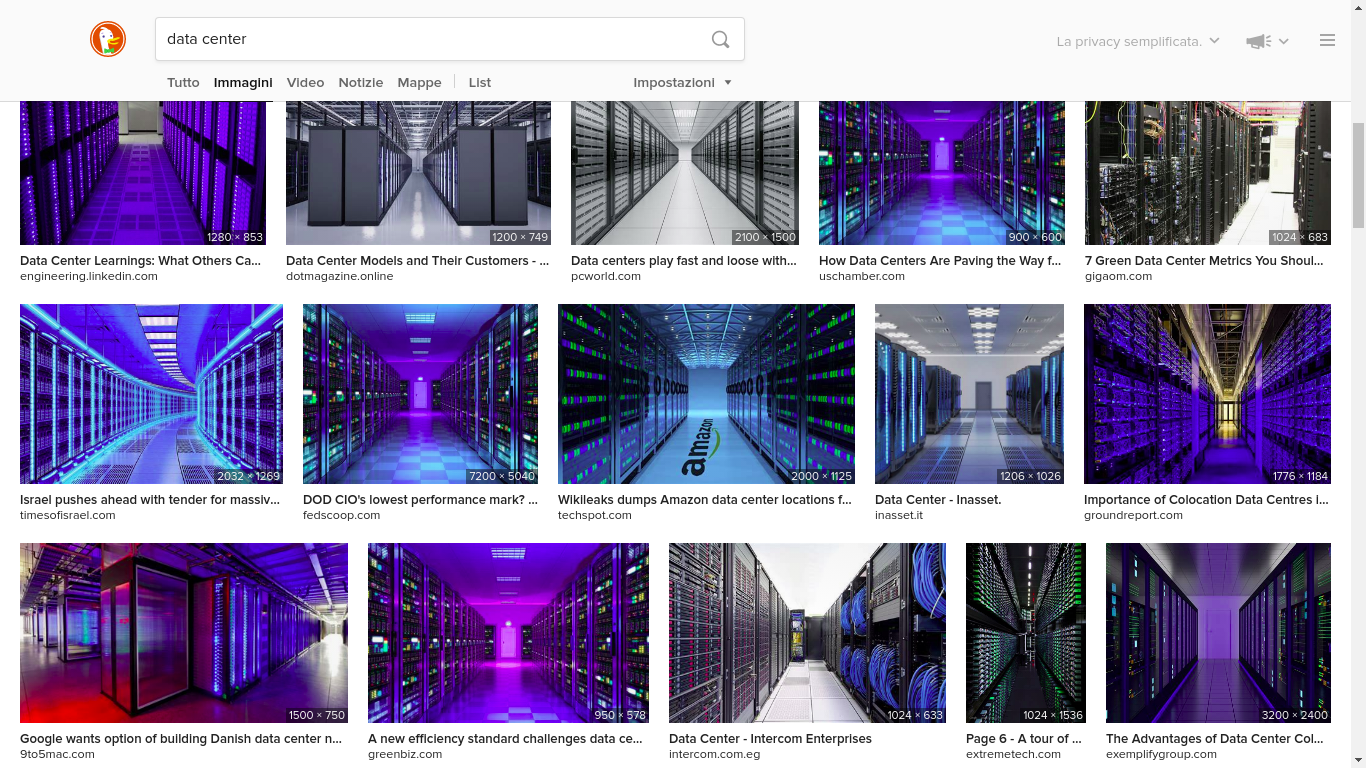Image resolution: width=1366 pixels, height=768 pixels.
Task: Click the magnifying glass search icon
Action: [720, 39]
